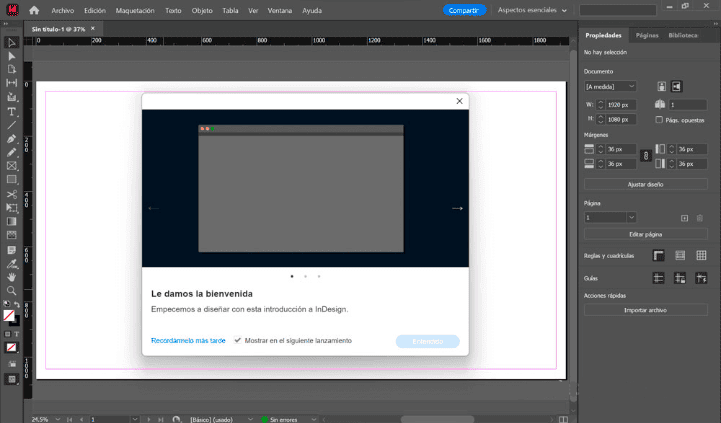Click Importar archivo button
Image resolution: width=721 pixels, height=423 pixels.
pyautogui.click(x=646, y=310)
